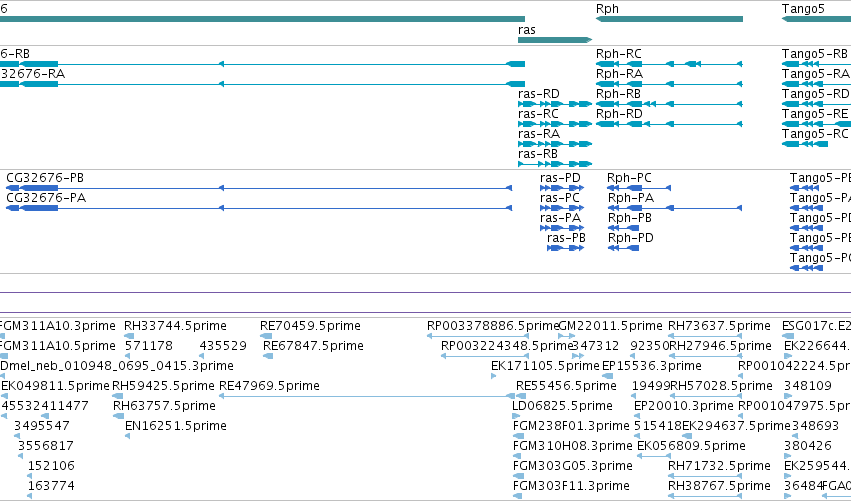Click EST RE47969.5prime
This screenshot has height=501, width=851.
coord(367,396)
